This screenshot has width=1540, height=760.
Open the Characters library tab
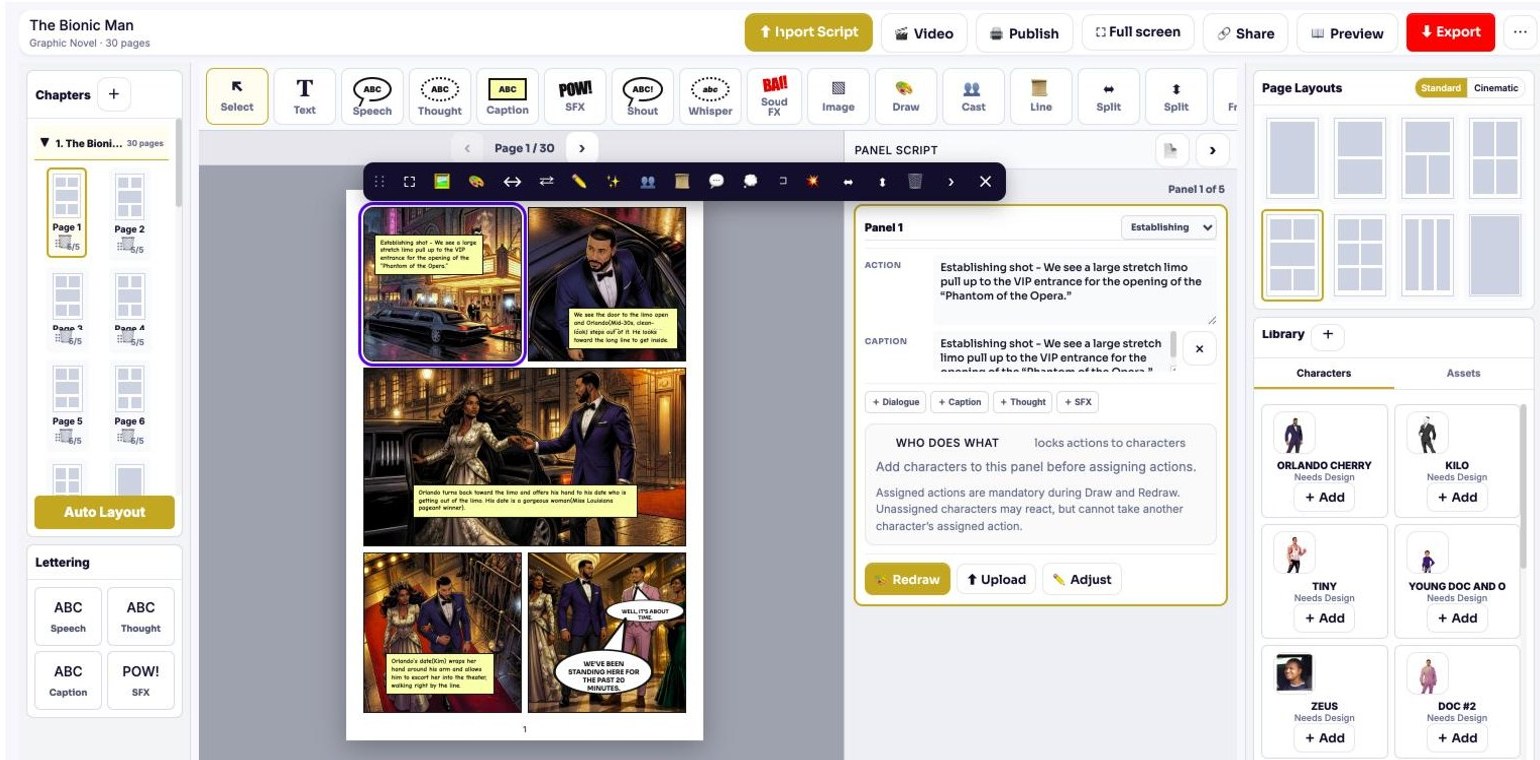click(1324, 373)
